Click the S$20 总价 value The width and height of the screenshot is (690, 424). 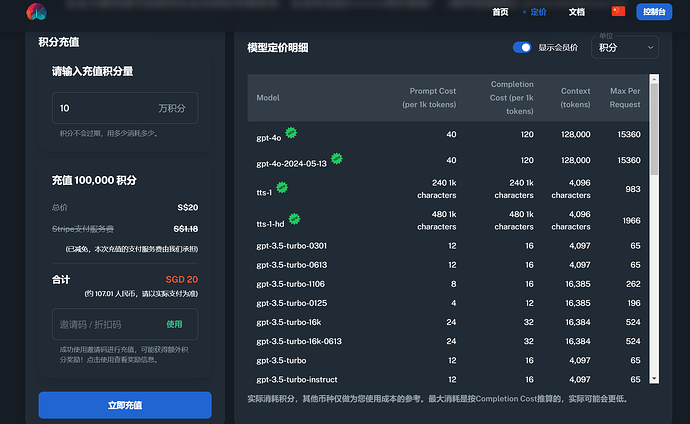tap(188, 207)
